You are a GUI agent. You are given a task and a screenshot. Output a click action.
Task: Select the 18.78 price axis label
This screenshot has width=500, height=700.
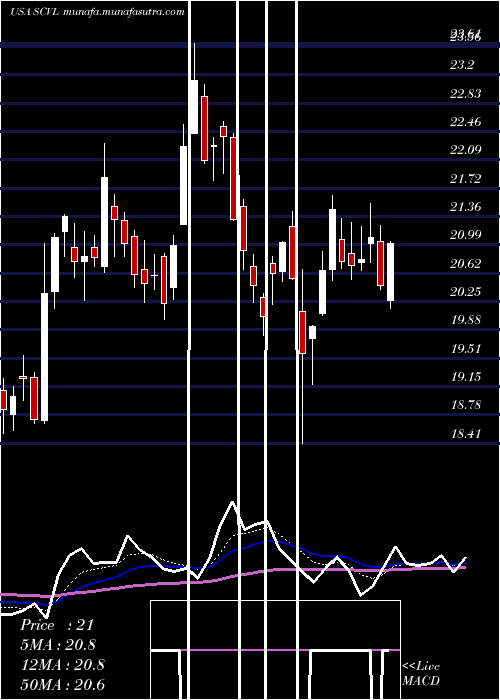(x=466, y=405)
